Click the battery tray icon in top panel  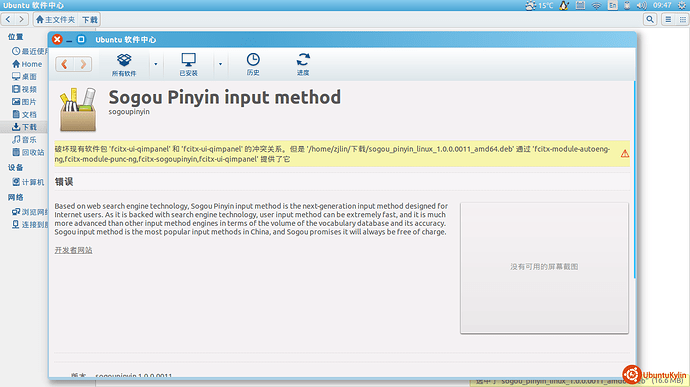coord(627,5)
